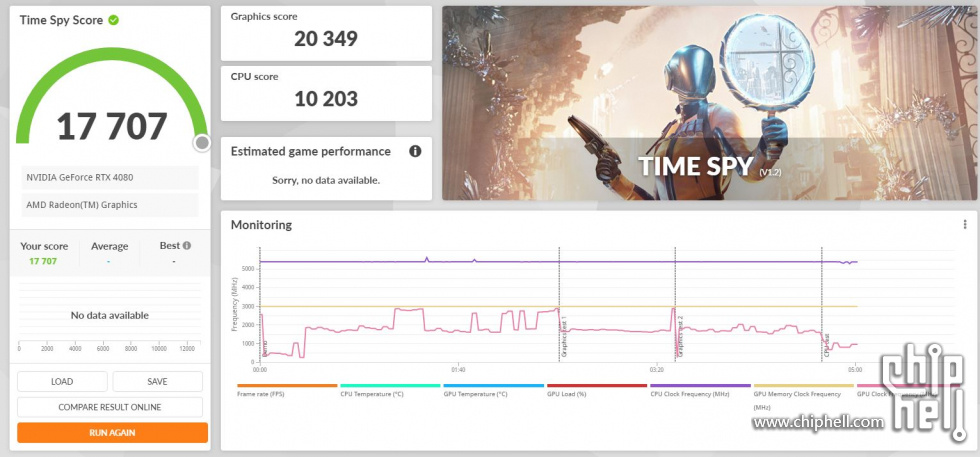Click the gray knob on the score gauge

[x=202, y=143]
